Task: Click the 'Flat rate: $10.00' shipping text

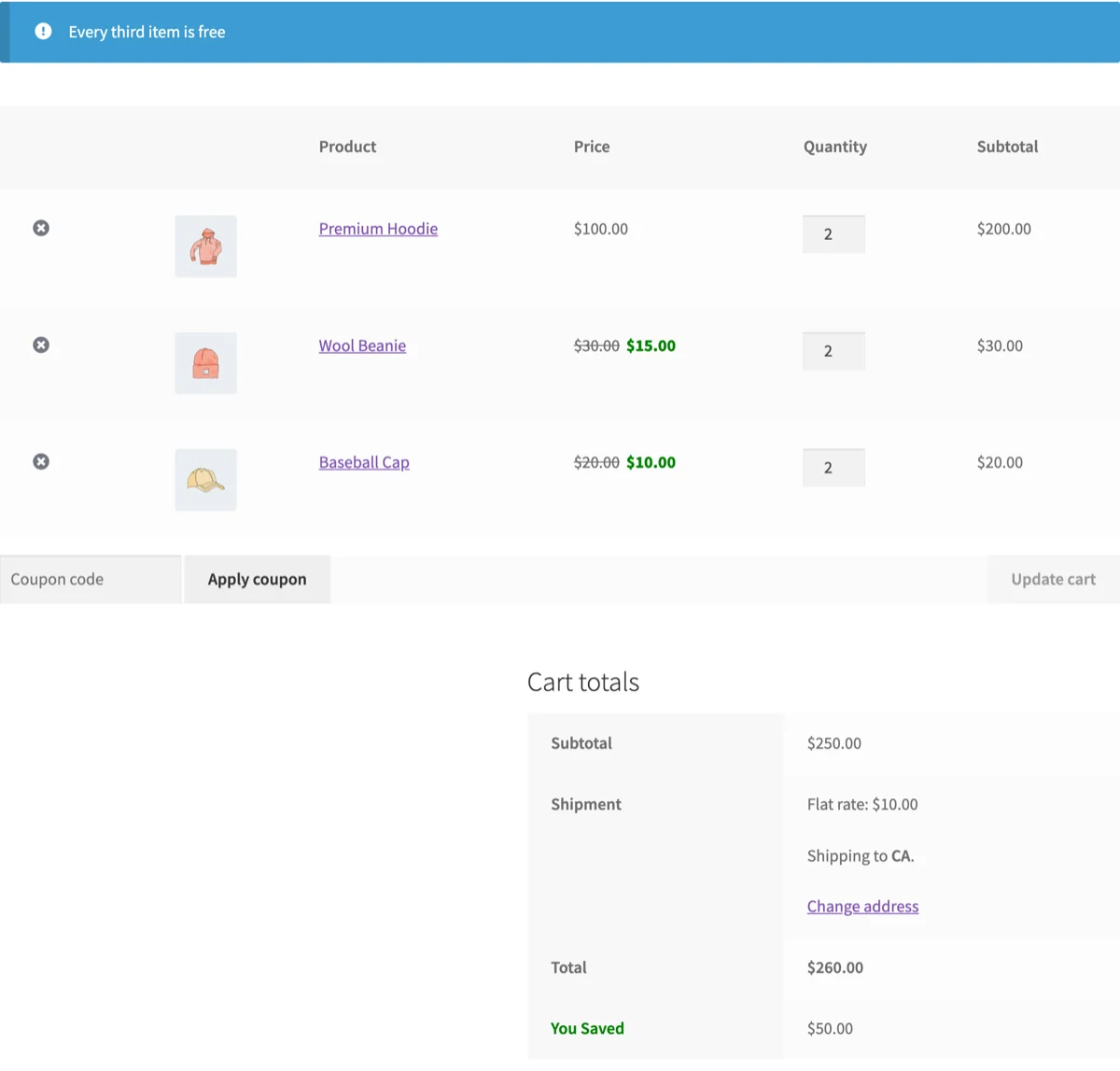Action: coord(862,804)
